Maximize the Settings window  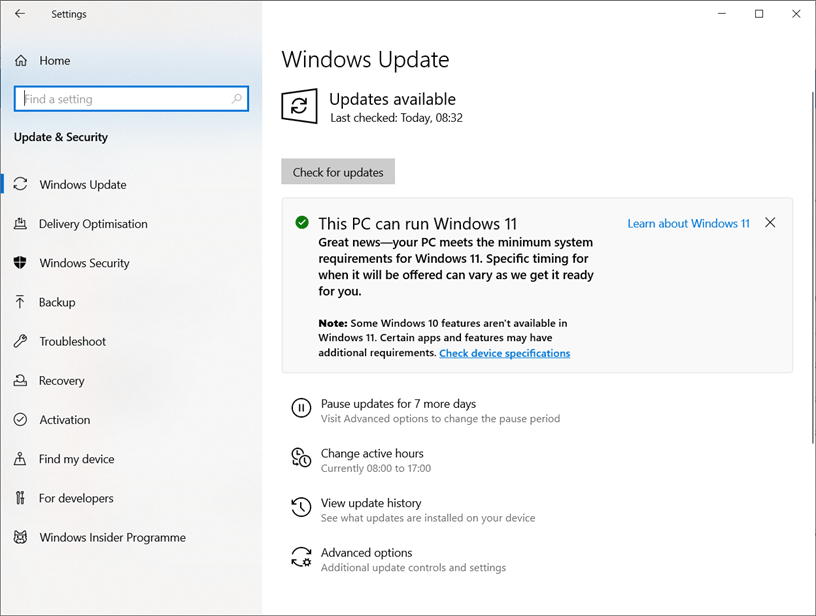[x=759, y=14]
